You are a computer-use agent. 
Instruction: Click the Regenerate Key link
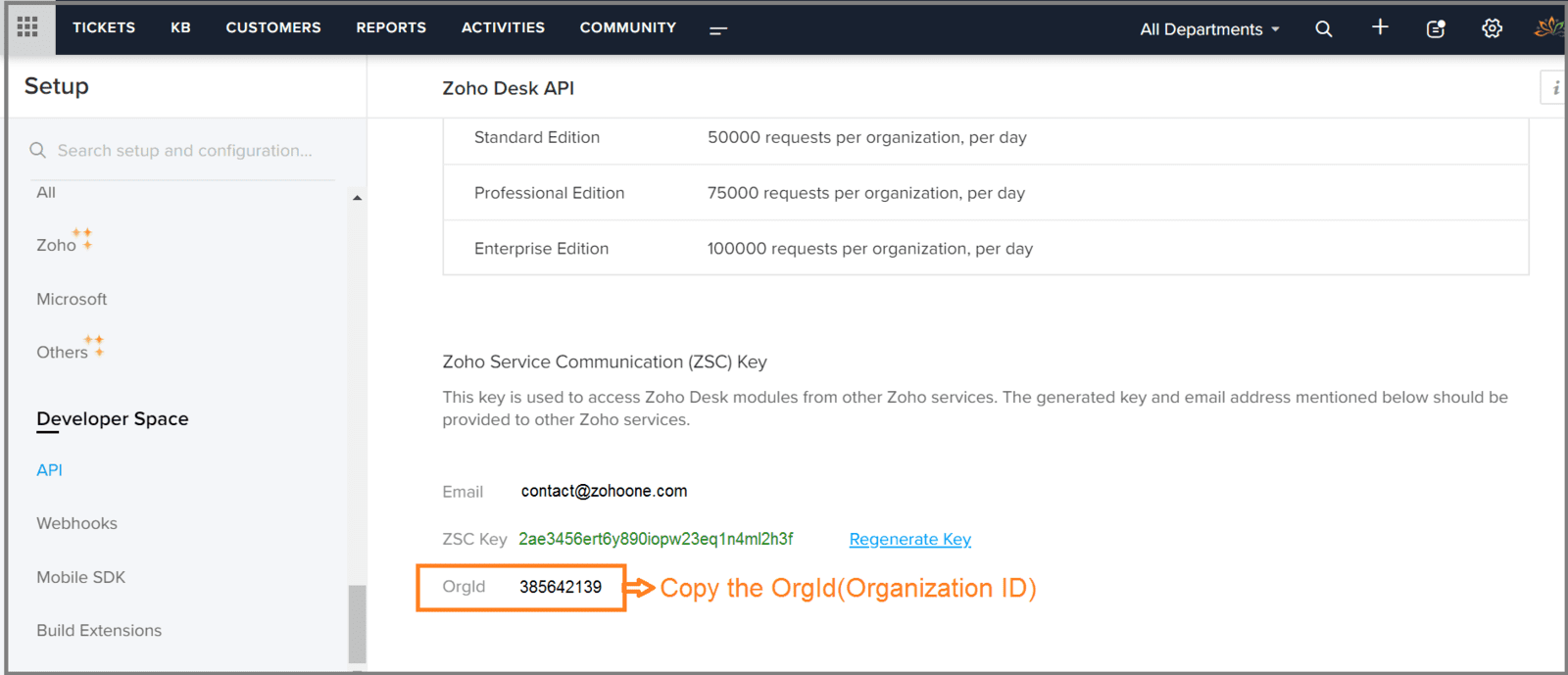click(909, 540)
